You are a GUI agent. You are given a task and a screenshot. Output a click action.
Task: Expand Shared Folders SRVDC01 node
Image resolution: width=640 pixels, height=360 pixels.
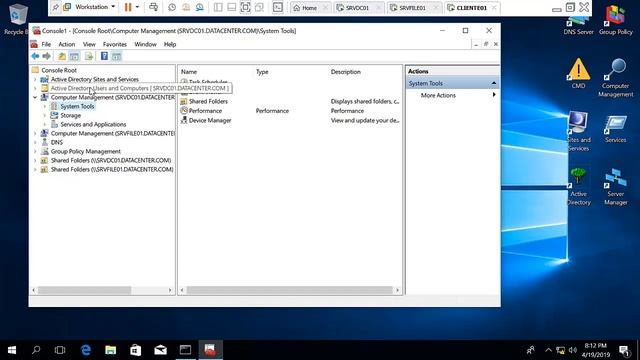pyautogui.click(x=35, y=160)
